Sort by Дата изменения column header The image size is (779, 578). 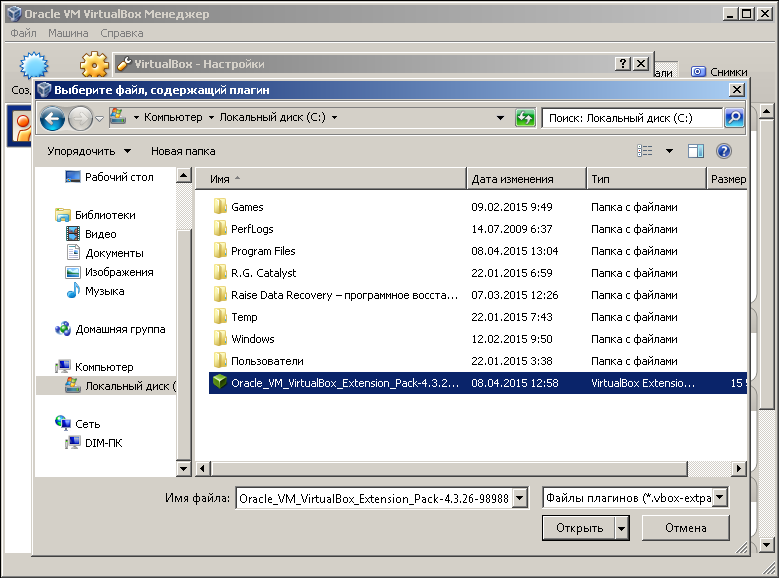tap(526, 179)
